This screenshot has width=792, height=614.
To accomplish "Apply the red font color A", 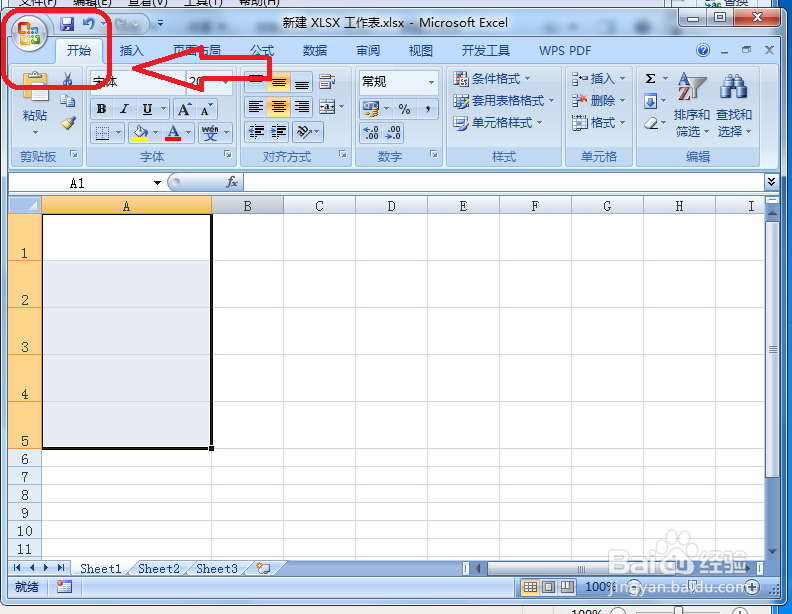I will click(x=173, y=133).
